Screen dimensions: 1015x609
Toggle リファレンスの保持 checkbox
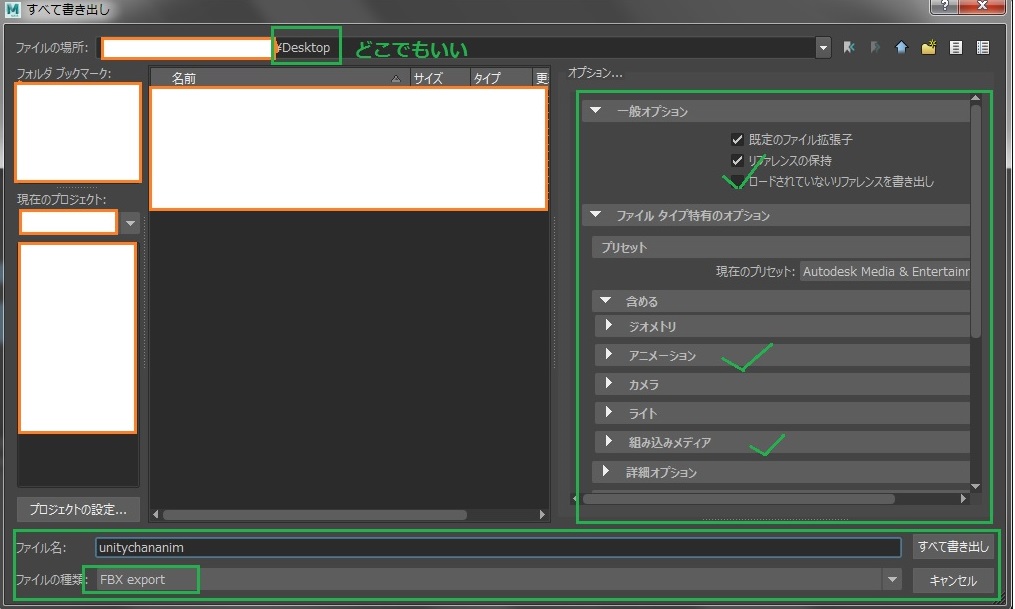click(737, 160)
